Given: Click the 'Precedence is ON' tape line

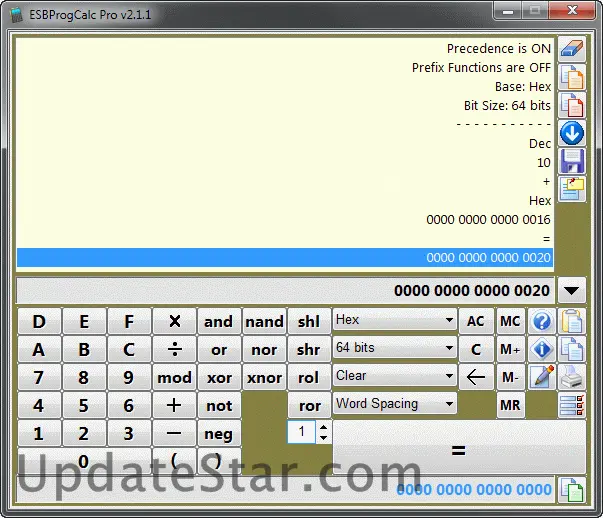Looking at the screenshot, I should click(x=499, y=48).
